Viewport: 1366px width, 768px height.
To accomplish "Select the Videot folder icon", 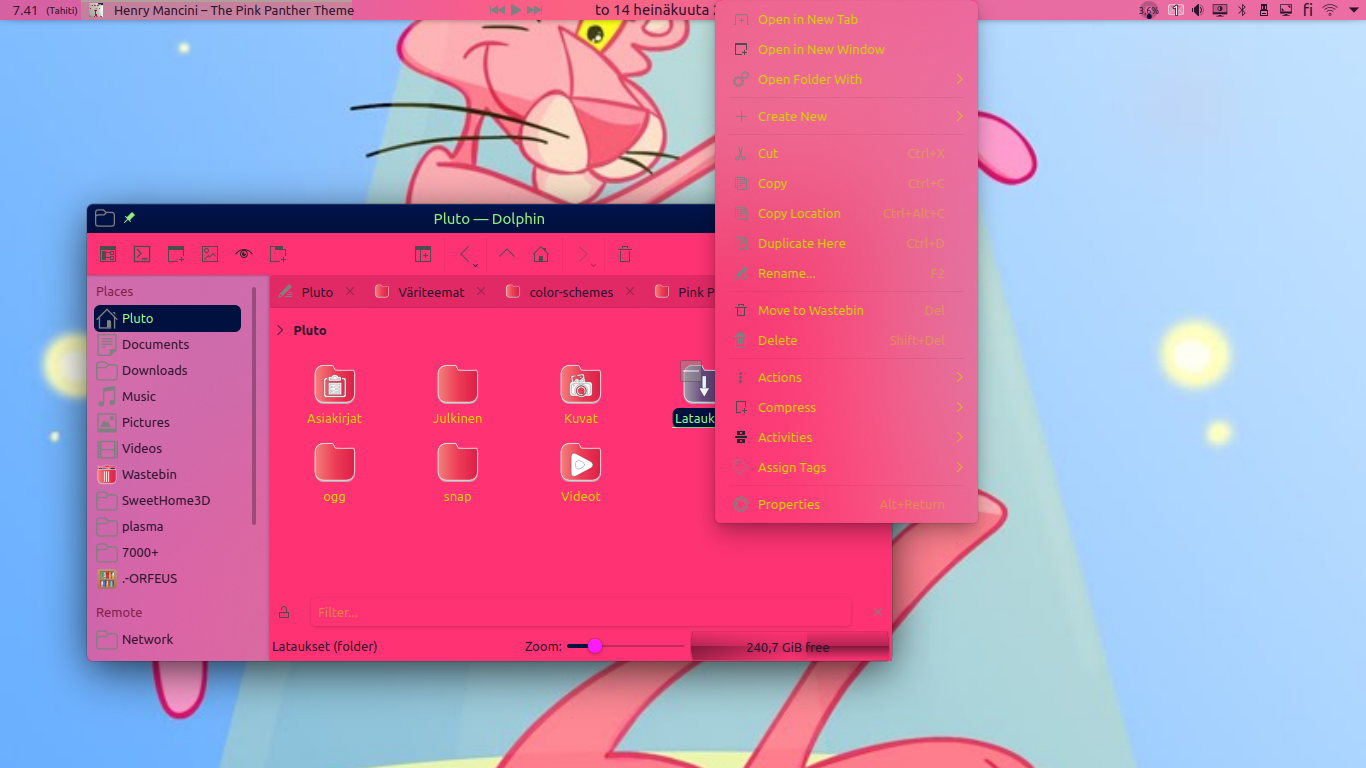I will coord(581,462).
